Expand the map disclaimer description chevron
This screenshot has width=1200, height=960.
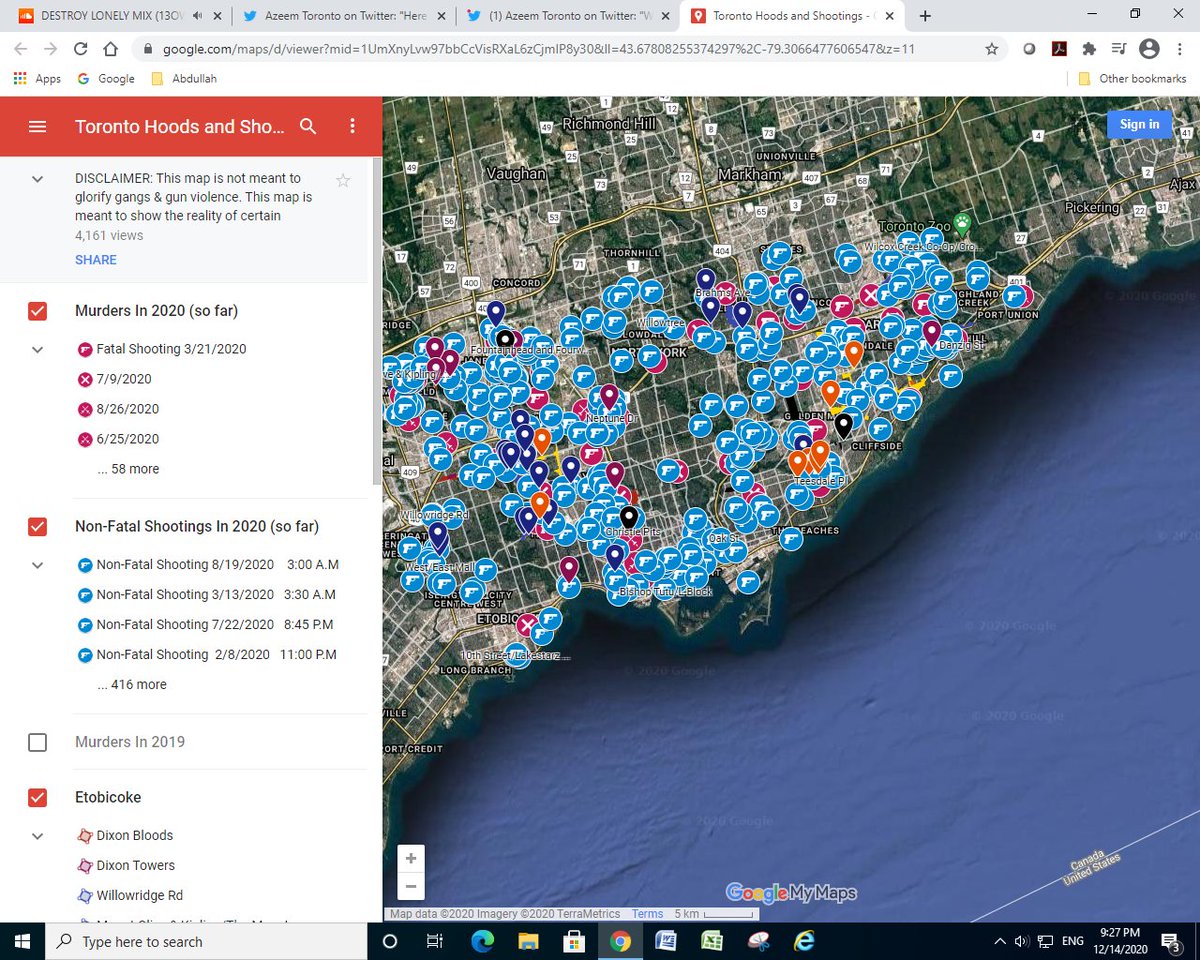click(37, 179)
